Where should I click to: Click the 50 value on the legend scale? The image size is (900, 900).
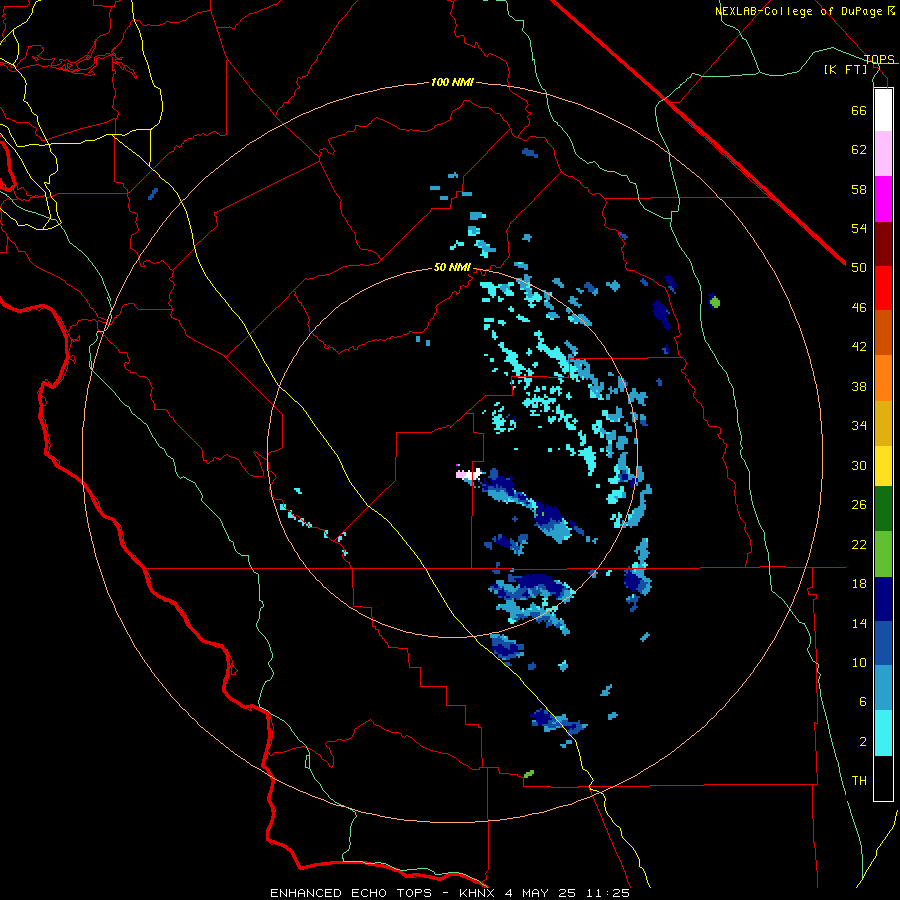pyautogui.click(x=859, y=268)
